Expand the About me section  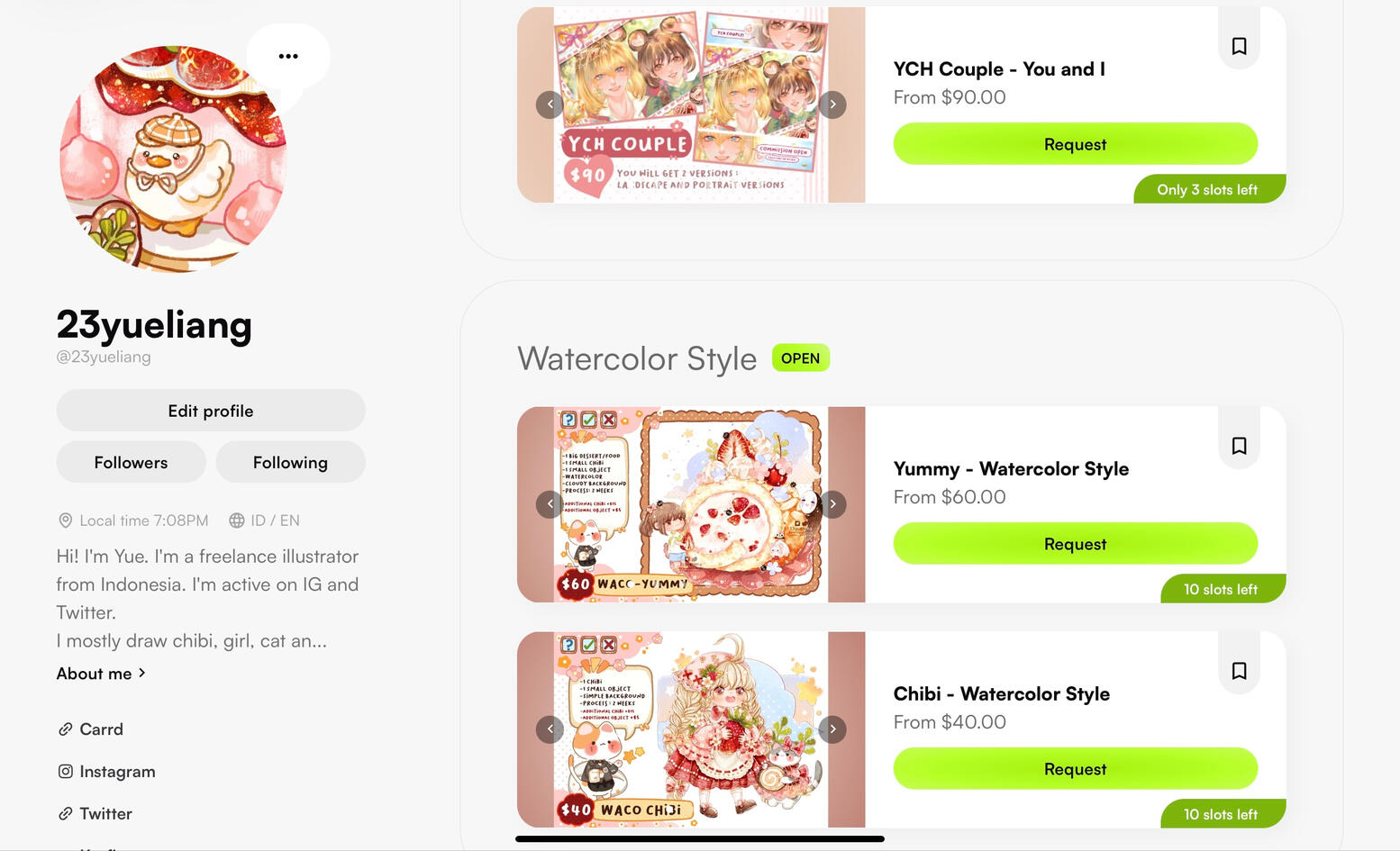pos(101,674)
